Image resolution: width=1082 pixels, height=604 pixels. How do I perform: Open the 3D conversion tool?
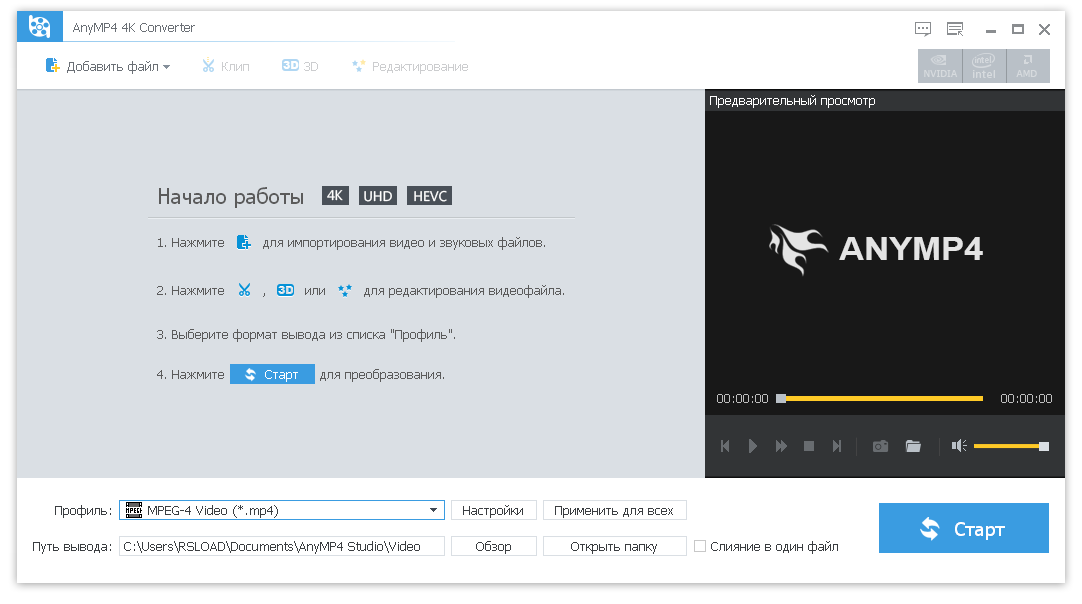[x=299, y=65]
